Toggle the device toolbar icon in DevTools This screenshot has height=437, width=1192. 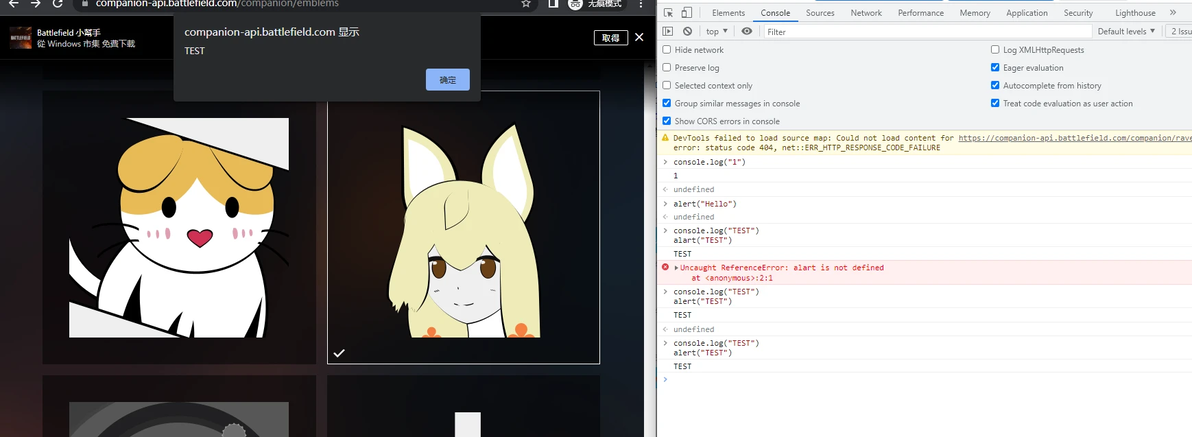tap(686, 13)
